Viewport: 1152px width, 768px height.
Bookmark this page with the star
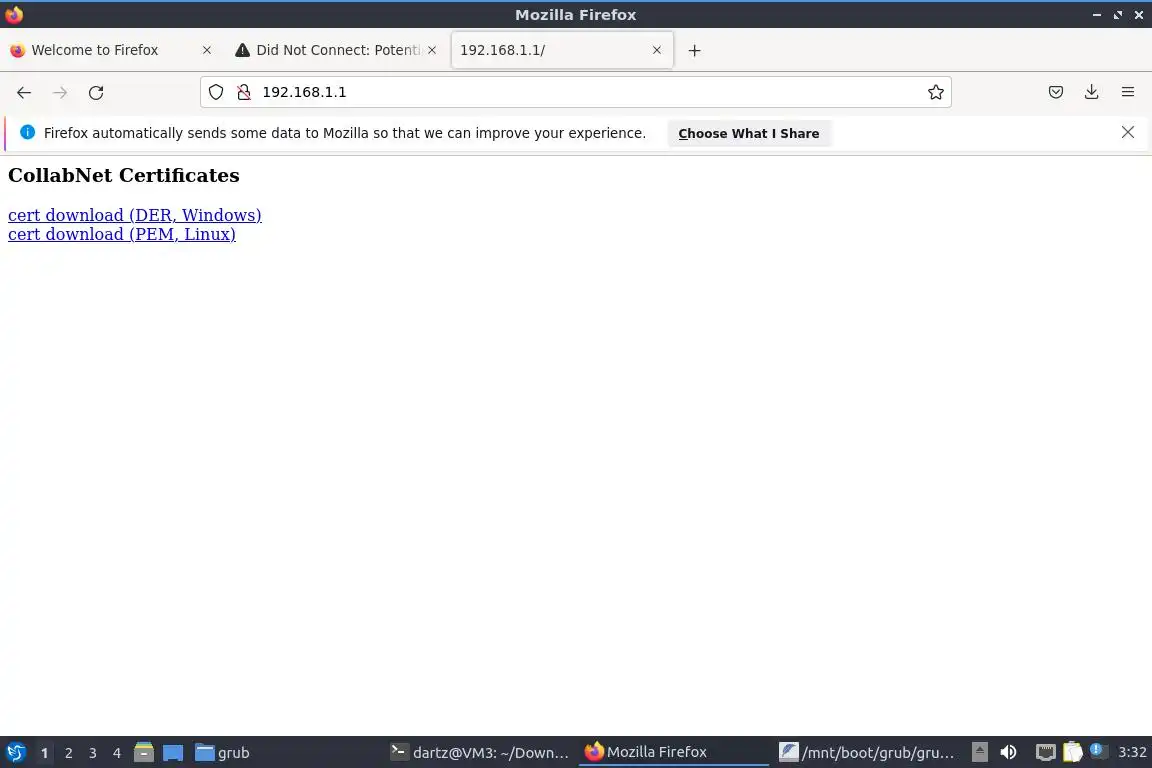click(x=935, y=92)
